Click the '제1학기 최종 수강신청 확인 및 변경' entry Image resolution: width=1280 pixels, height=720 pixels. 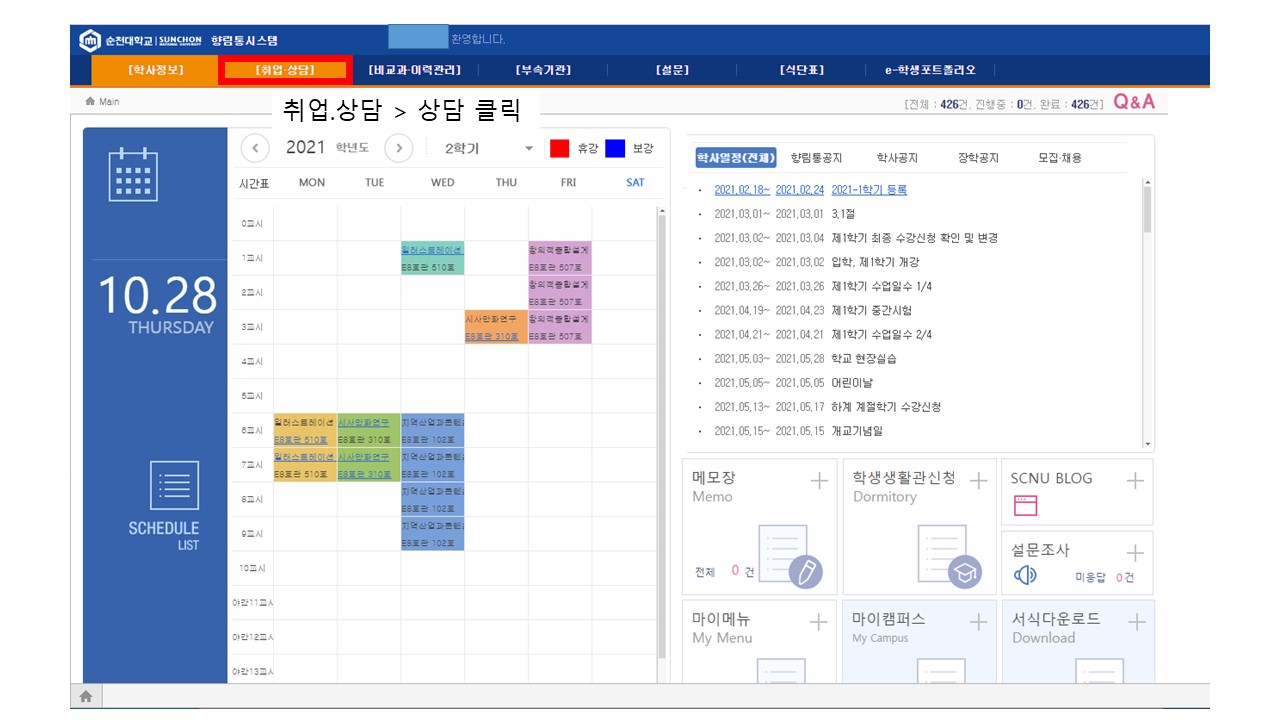tap(914, 238)
